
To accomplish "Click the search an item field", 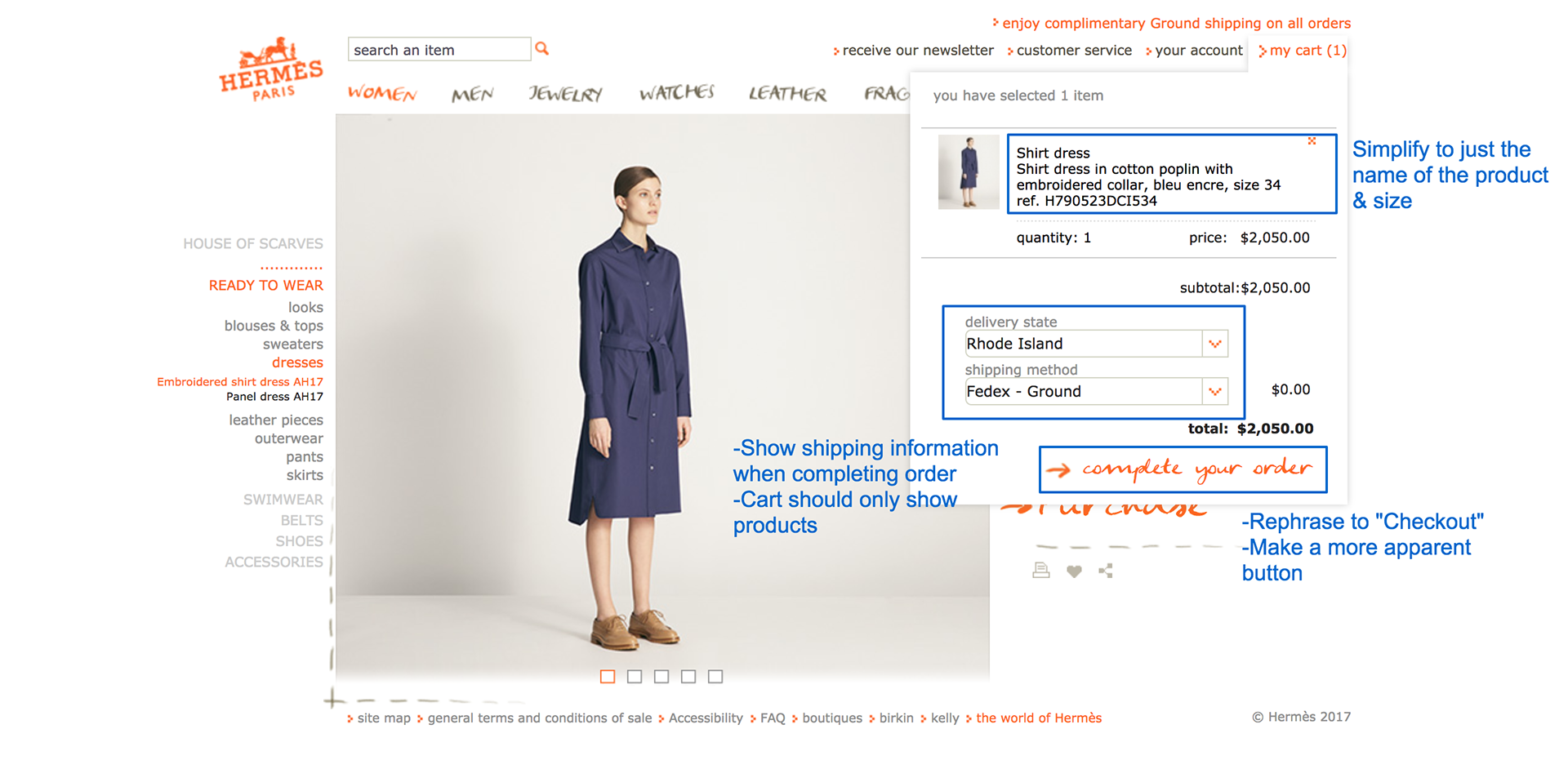I will pyautogui.click(x=439, y=49).
